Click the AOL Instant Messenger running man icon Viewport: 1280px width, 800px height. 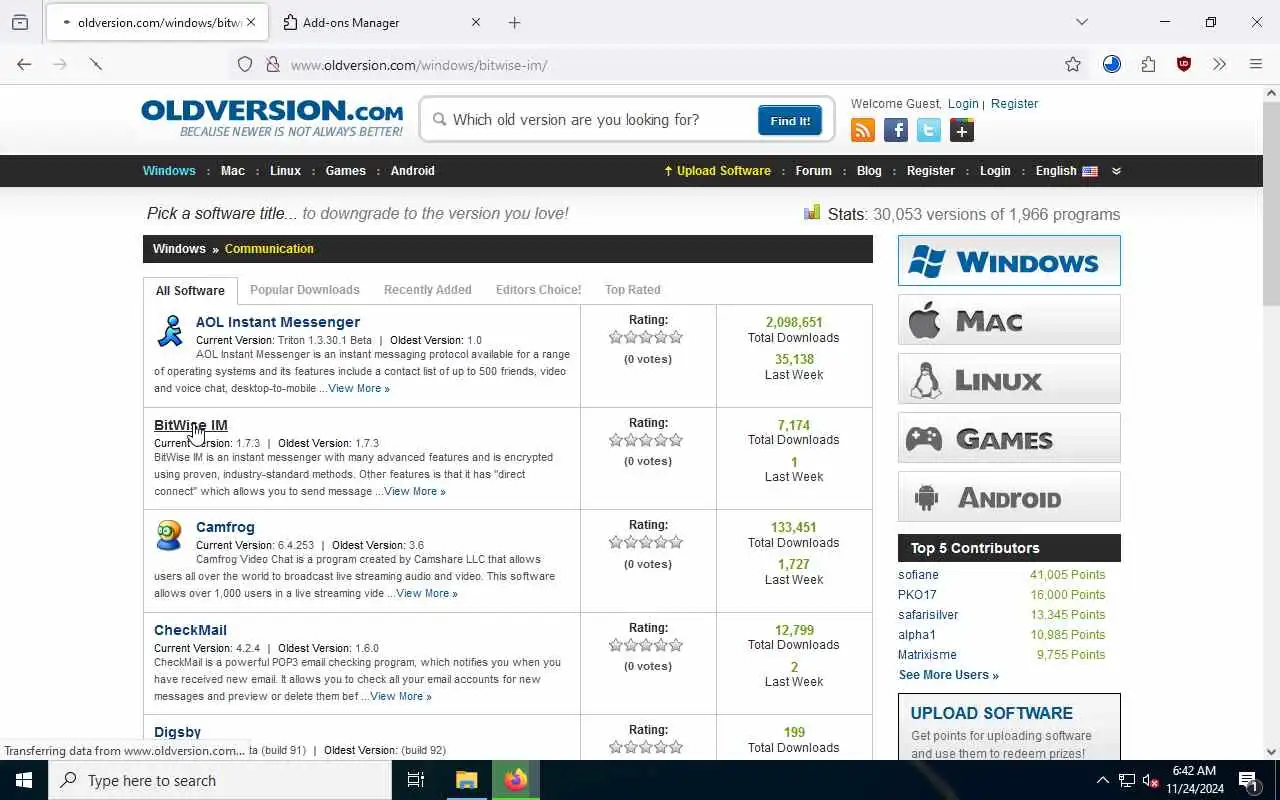(170, 331)
